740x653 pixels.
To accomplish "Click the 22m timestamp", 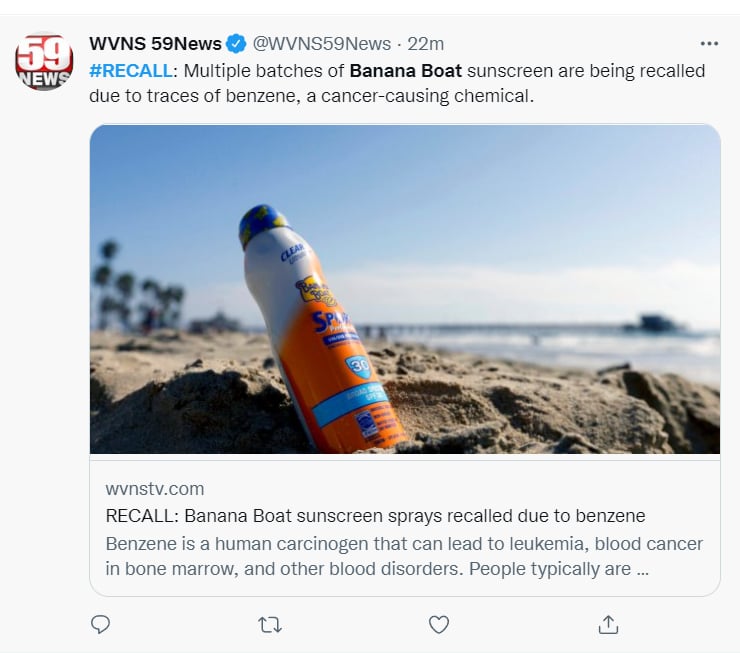I will click(x=426, y=44).
